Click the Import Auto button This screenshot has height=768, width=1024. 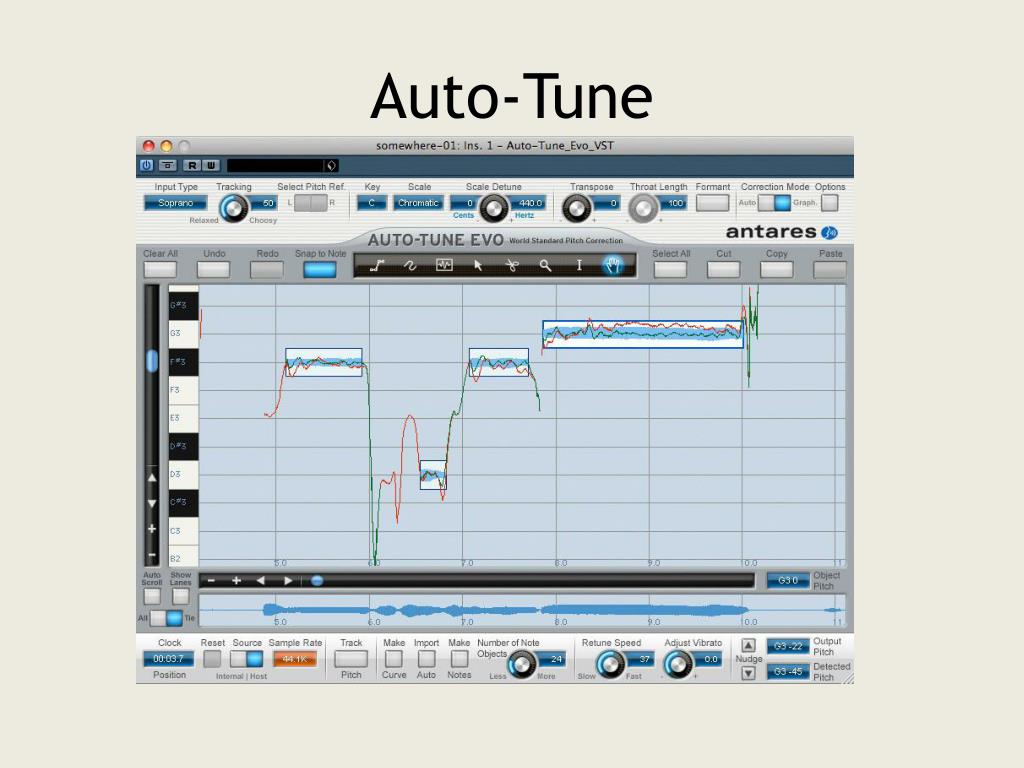point(426,659)
